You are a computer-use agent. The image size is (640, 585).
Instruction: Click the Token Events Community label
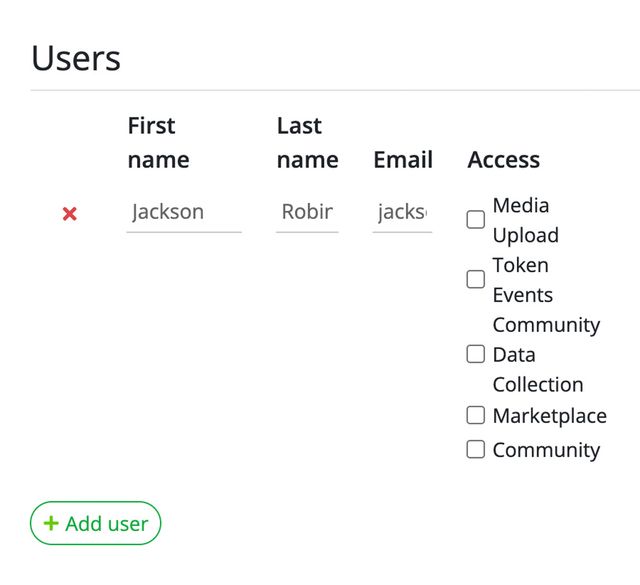point(545,295)
